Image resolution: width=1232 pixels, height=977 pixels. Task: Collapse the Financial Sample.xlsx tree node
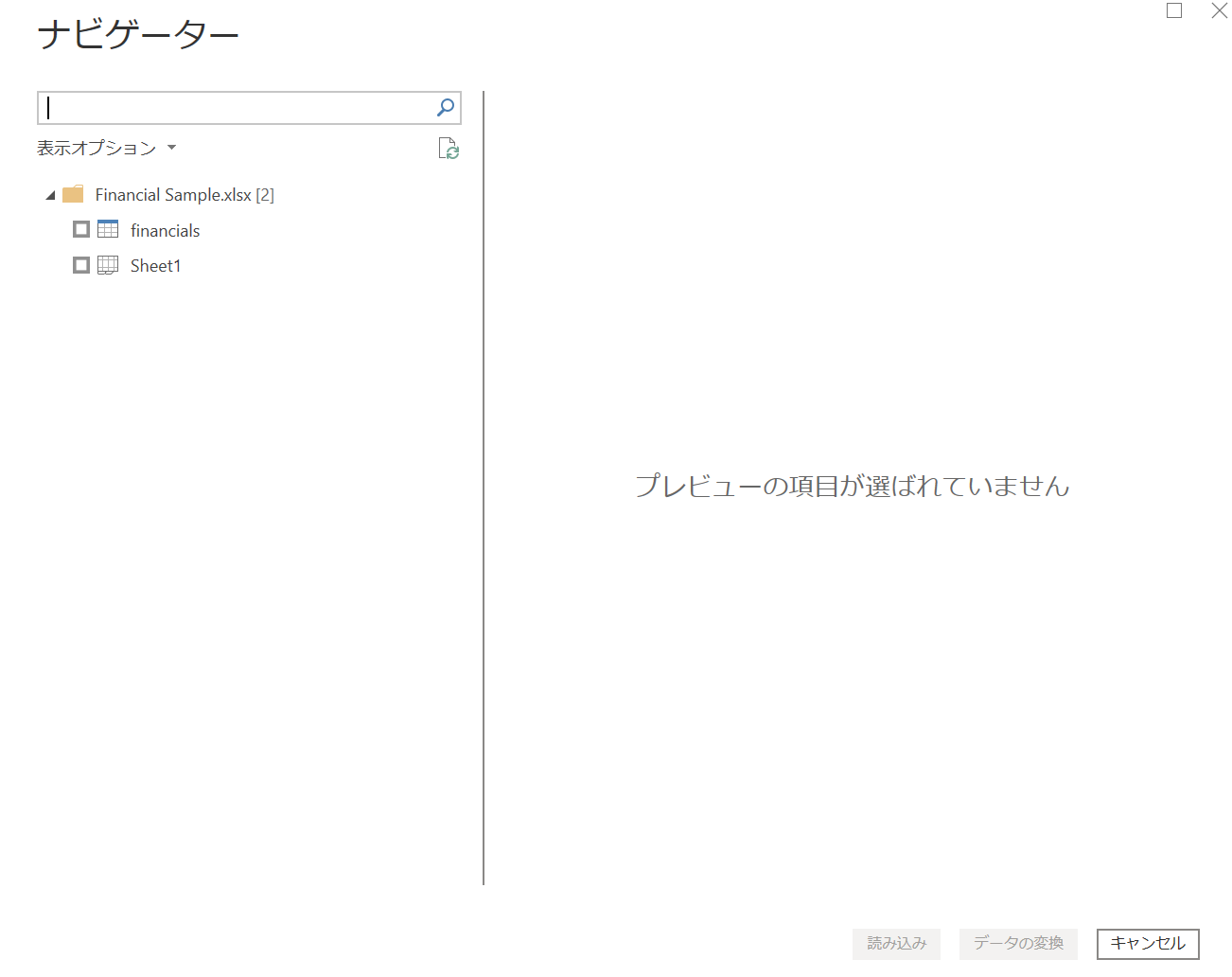tap(50, 194)
